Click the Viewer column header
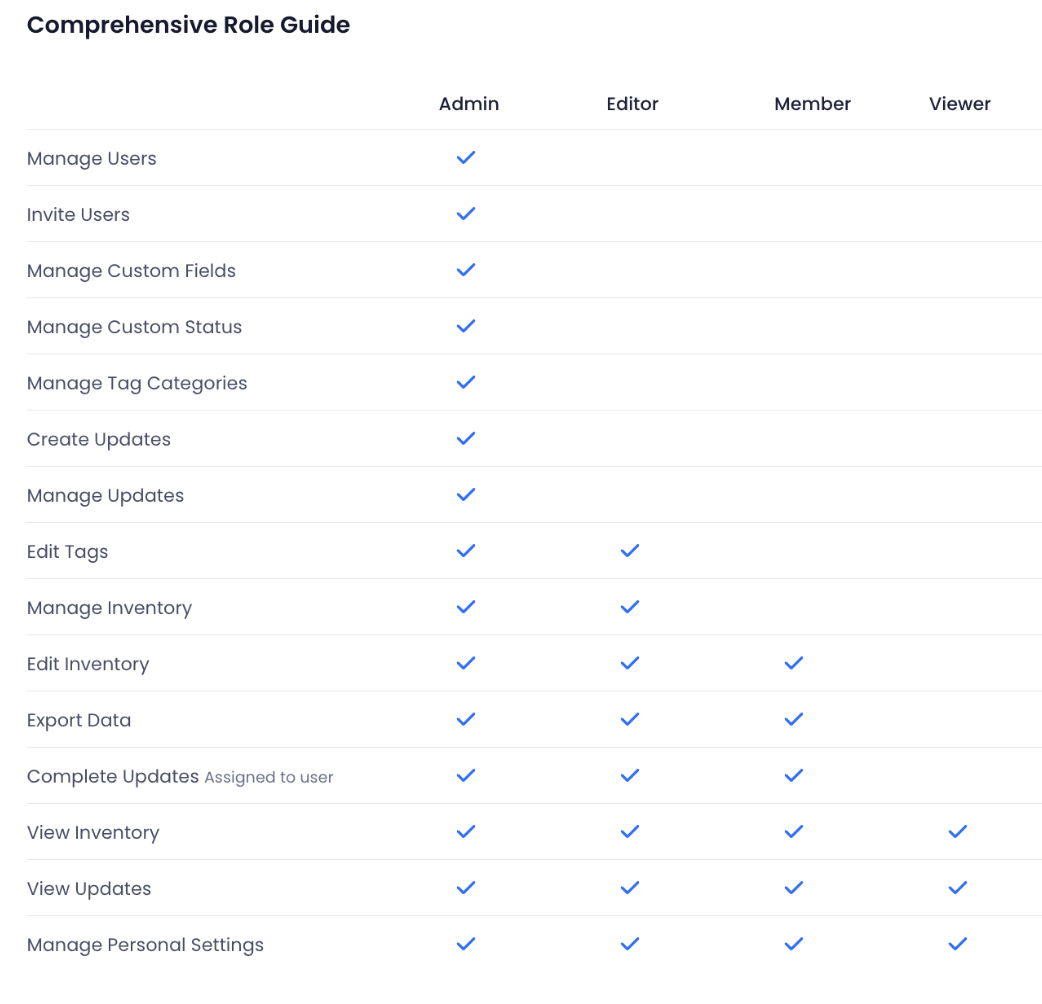This screenshot has height=1004, width=1042. coord(959,104)
